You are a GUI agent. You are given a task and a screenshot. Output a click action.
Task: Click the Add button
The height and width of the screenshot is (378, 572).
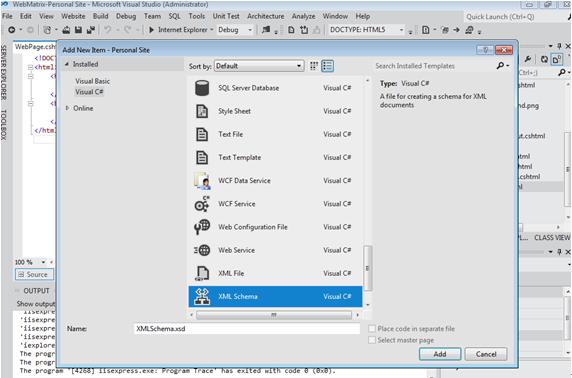click(440, 354)
